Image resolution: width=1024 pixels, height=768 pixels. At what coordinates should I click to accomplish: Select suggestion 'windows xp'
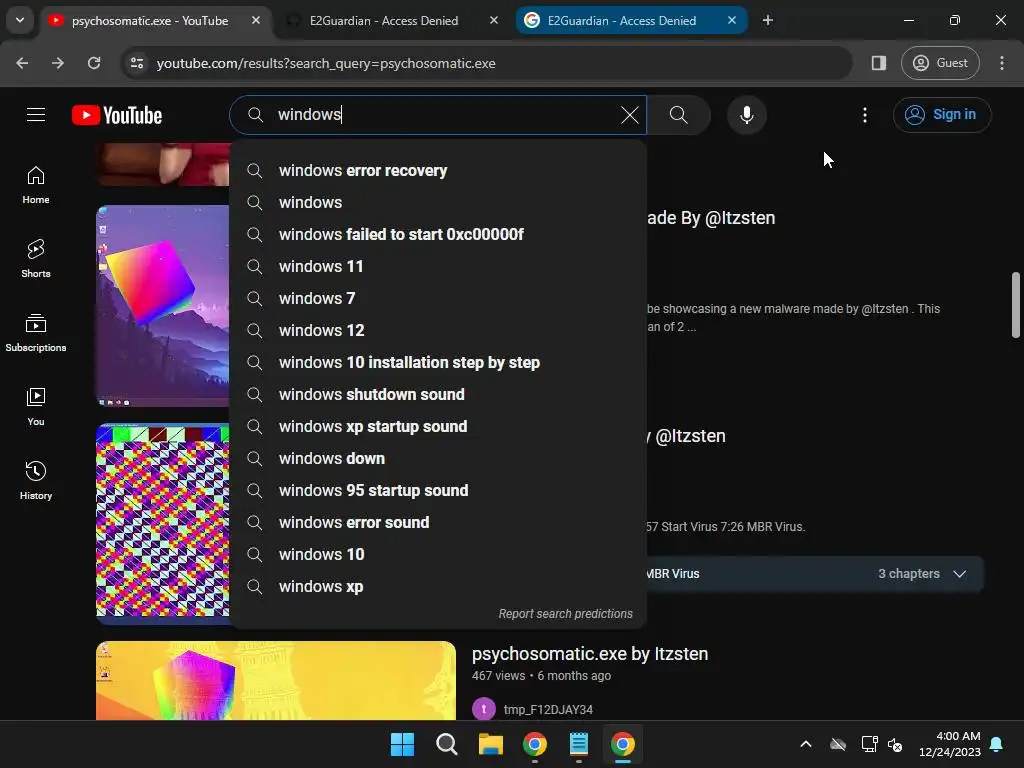(x=438, y=586)
